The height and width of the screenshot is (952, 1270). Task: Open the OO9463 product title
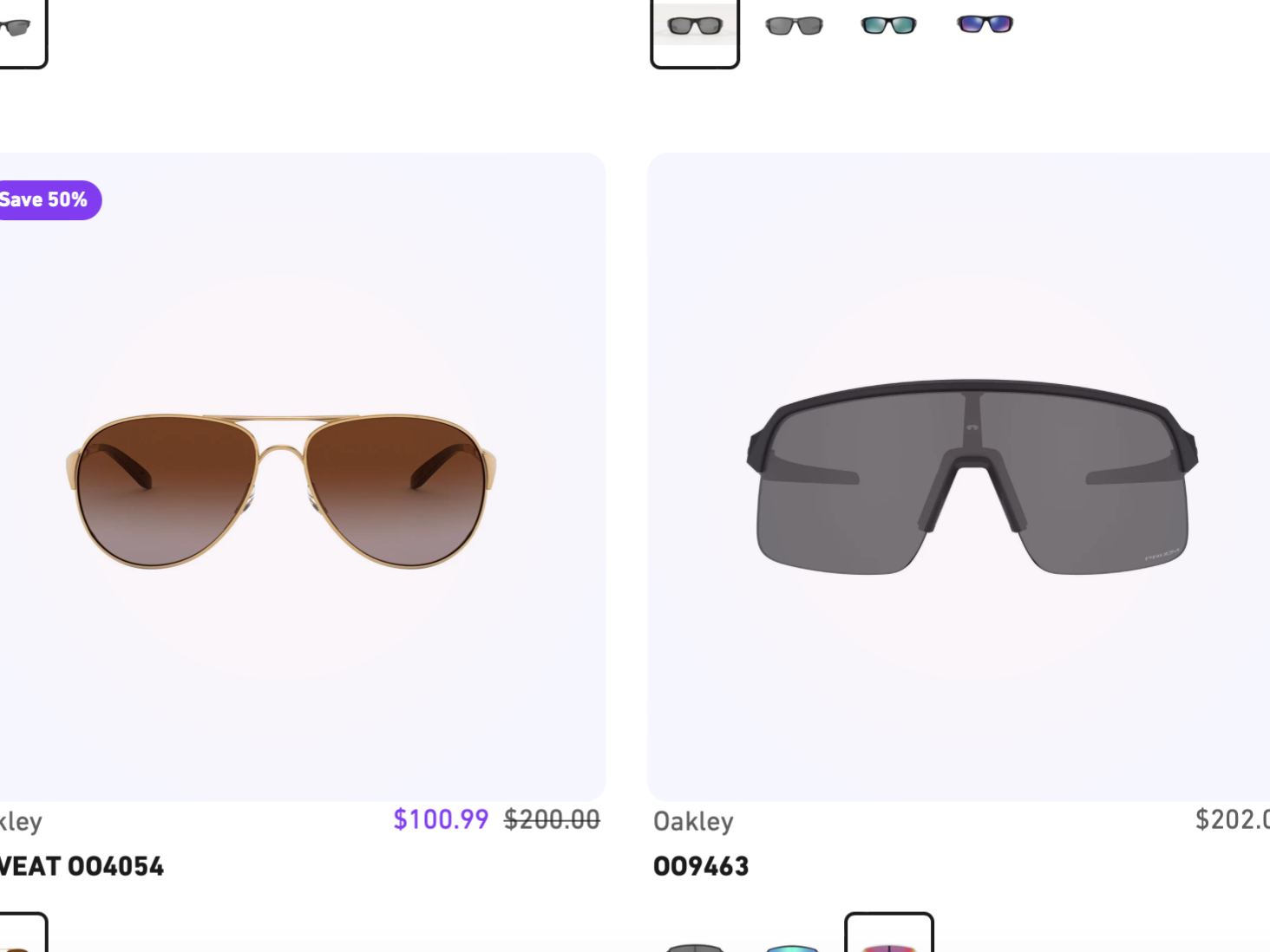pyautogui.click(x=701, y=866)
